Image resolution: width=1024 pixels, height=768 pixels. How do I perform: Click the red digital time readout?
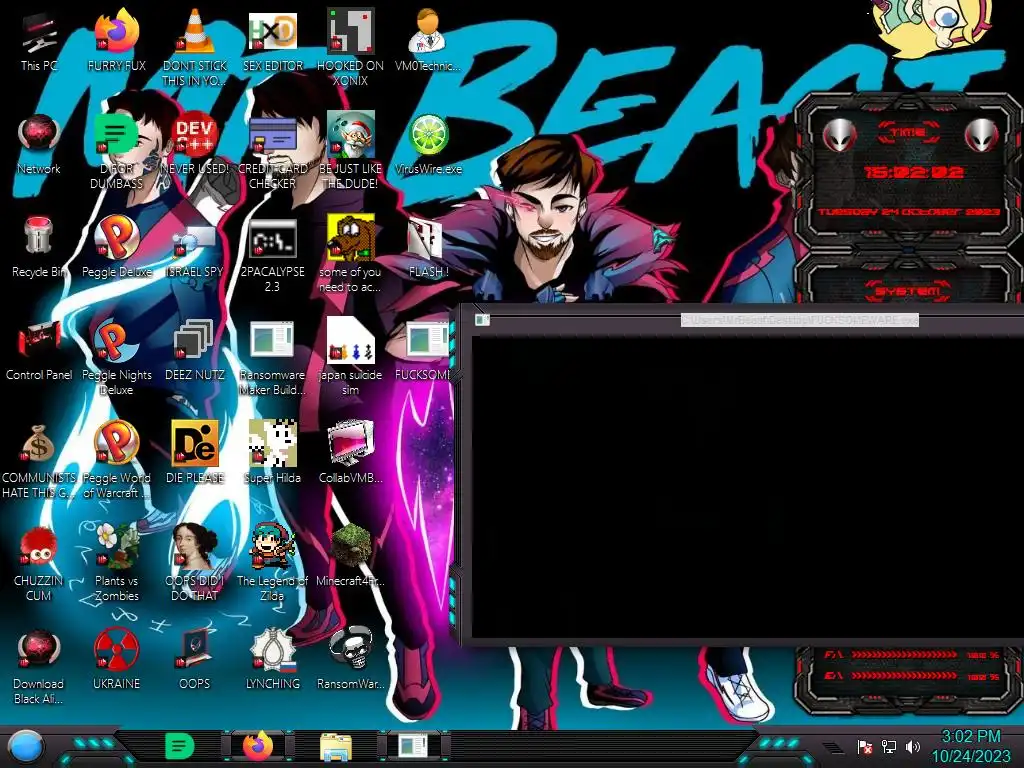click(912, 172)
